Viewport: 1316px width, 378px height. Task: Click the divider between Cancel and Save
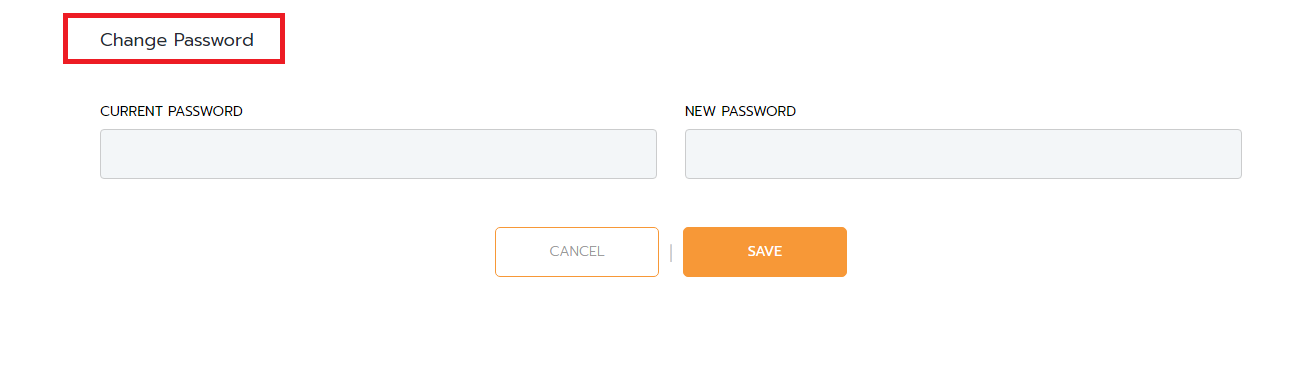[x=671, y=252]
